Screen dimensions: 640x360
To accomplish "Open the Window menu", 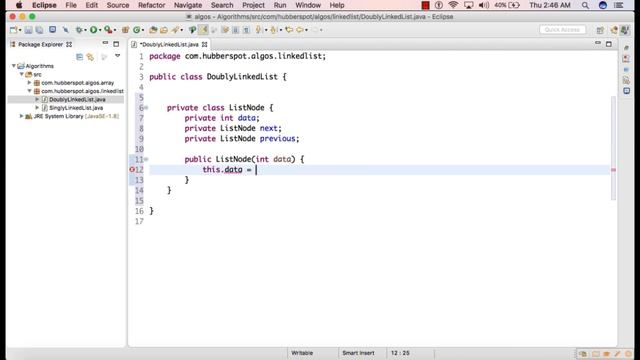I will click(308, 5).
